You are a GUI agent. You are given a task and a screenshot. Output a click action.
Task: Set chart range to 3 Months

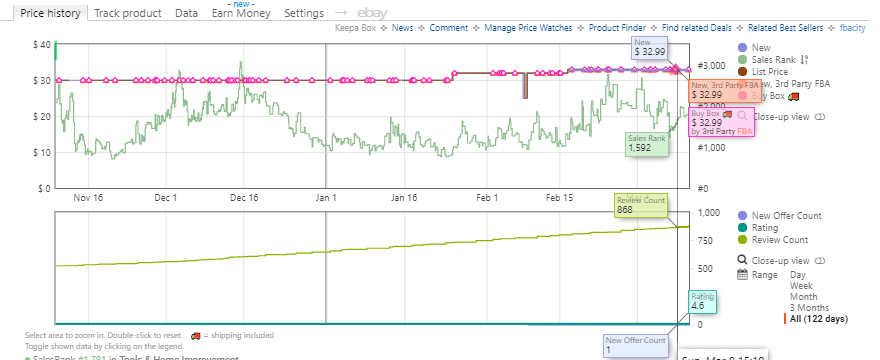[809, 307]
